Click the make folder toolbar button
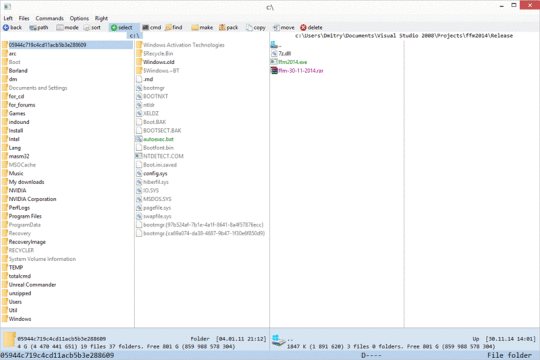540x360 pixels. (x=202, y=28)
